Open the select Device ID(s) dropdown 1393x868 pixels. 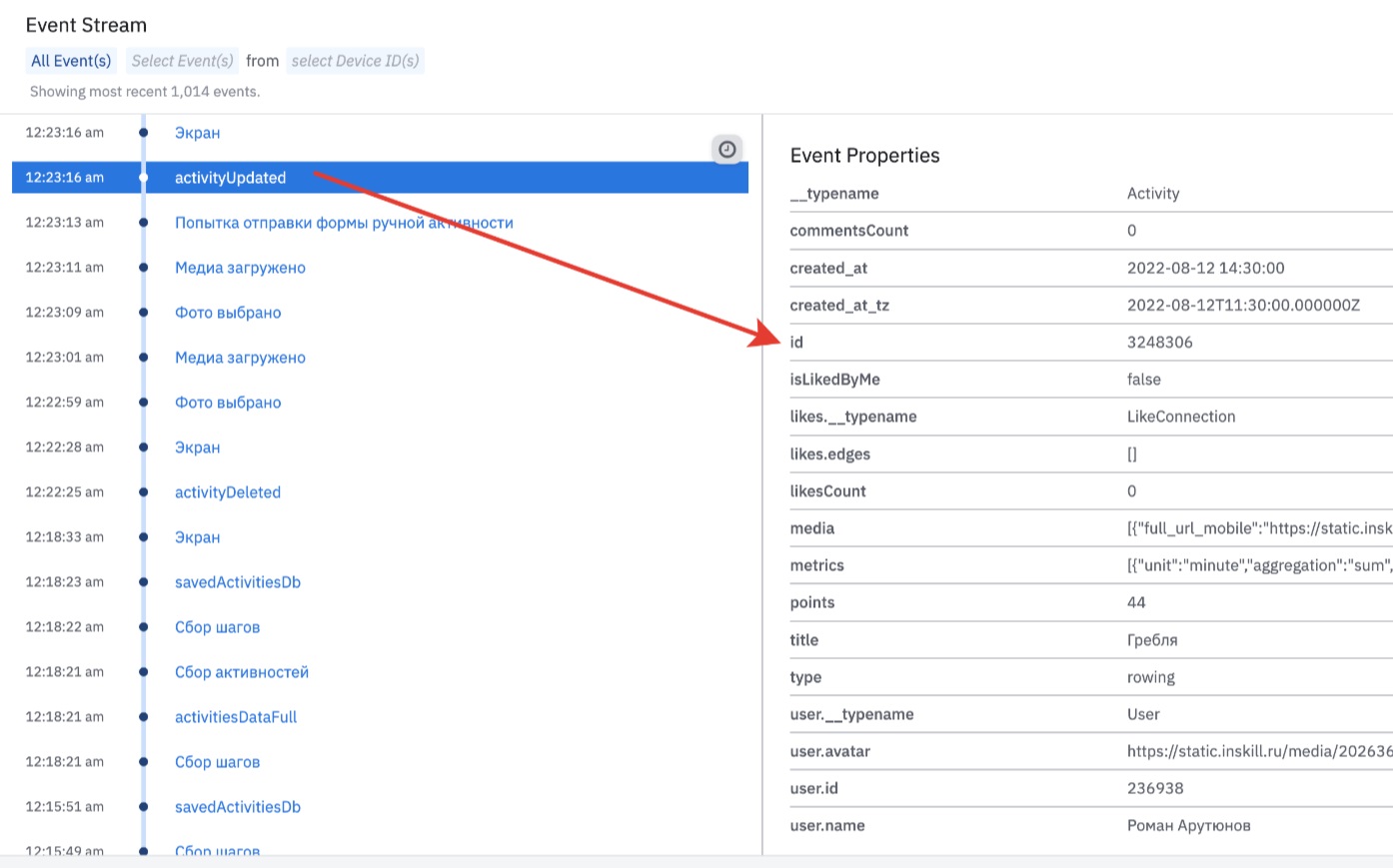coord(355,61)
